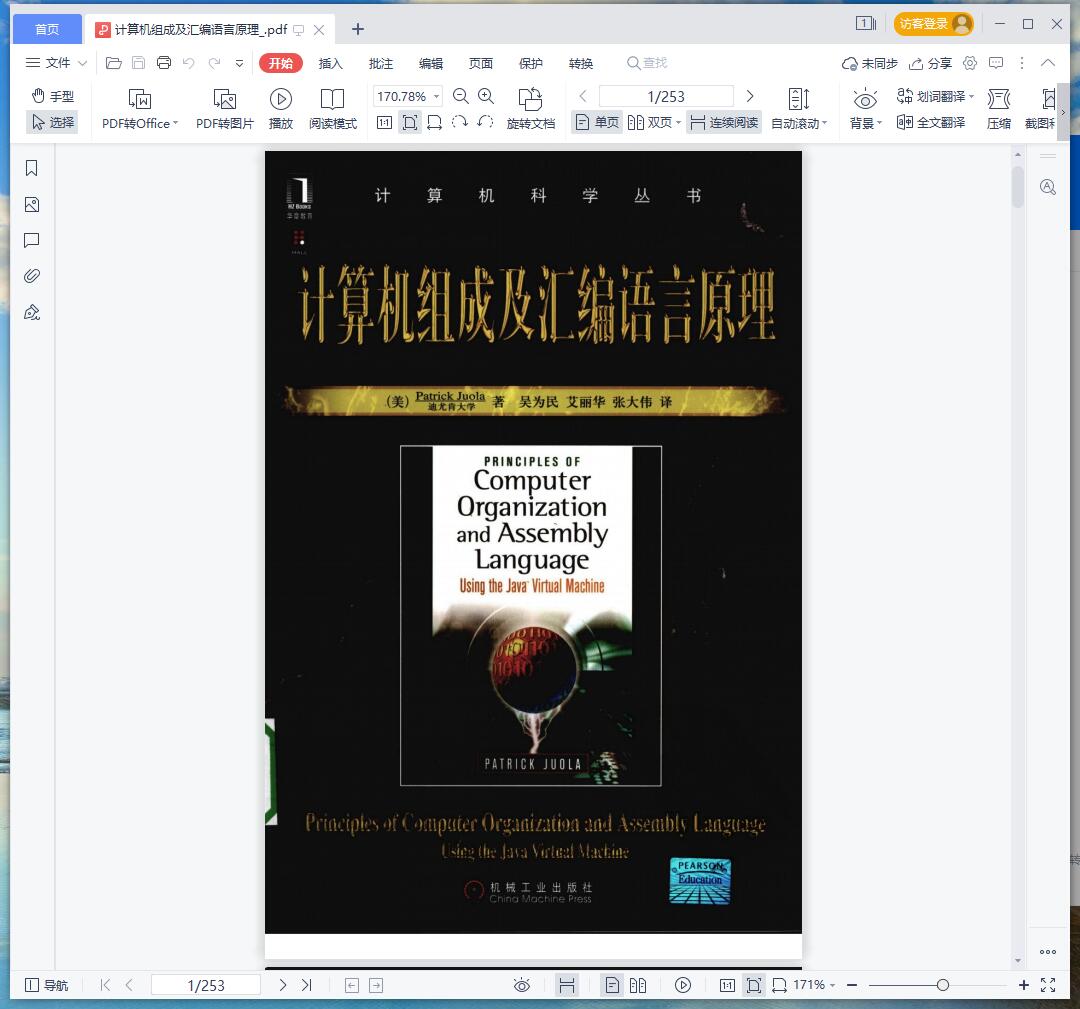Start the slideshow play button
1080x1009 pixels.
click(280, 109)
